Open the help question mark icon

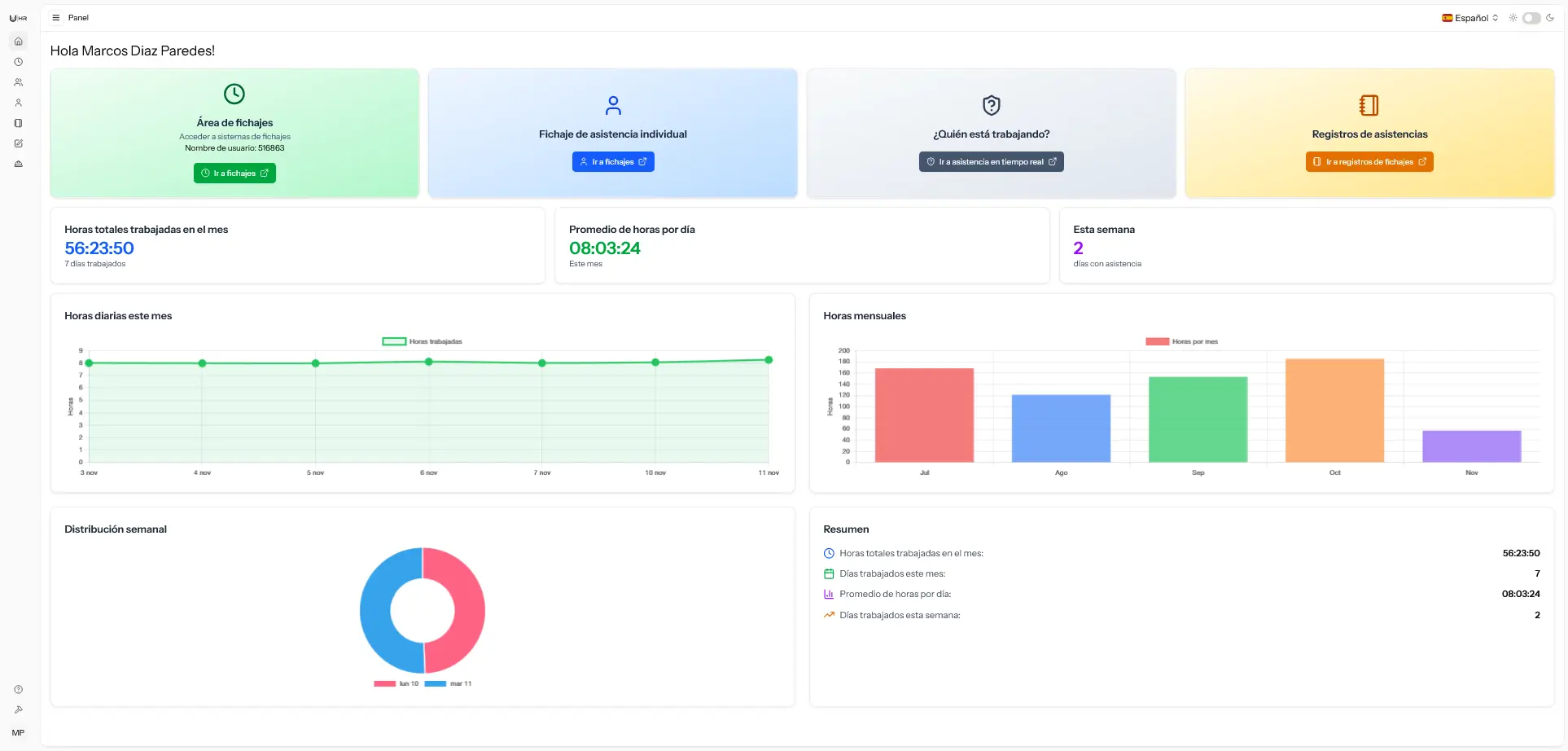18,689
